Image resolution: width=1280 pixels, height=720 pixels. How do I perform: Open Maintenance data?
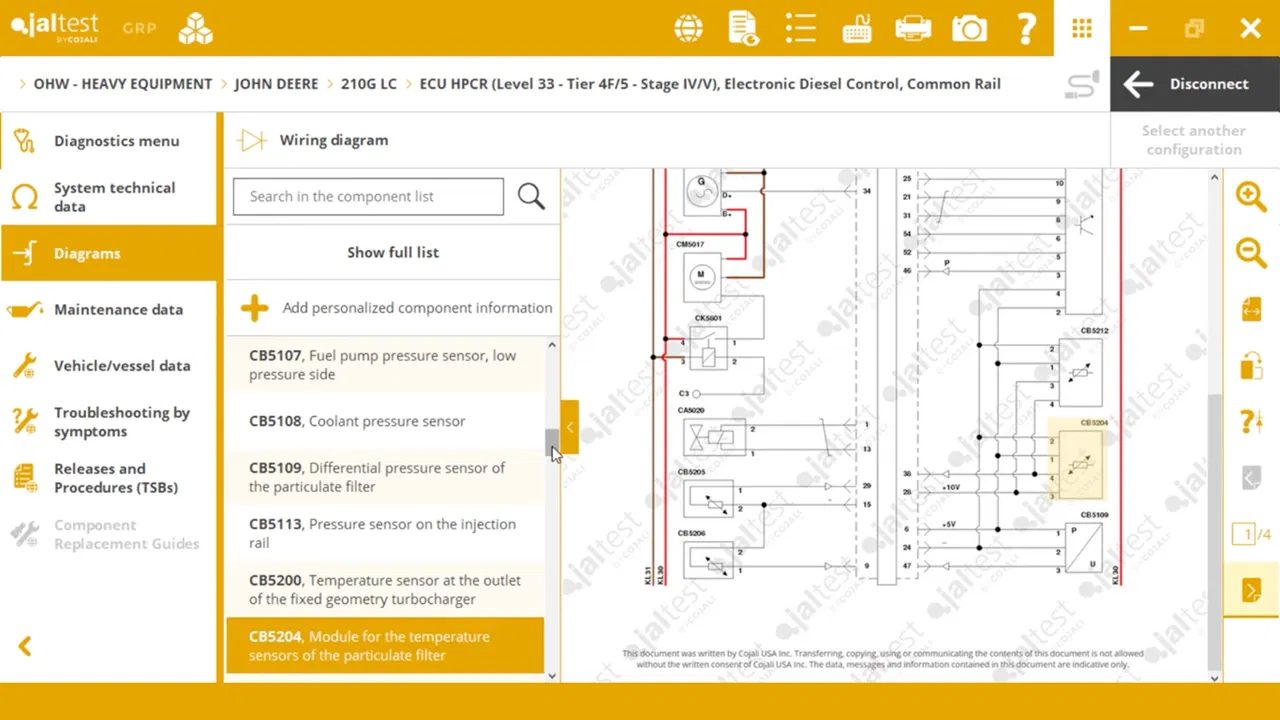(108, 309)
